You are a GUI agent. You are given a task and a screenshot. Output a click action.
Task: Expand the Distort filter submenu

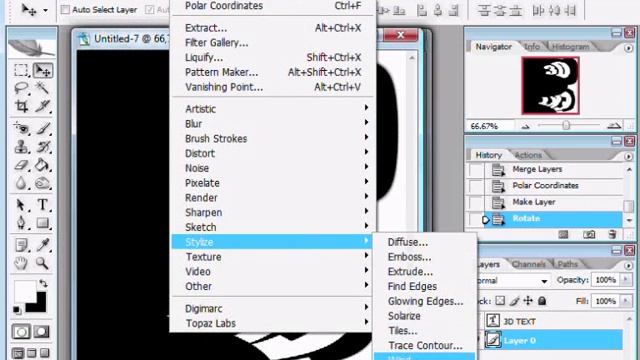[x=272, y=153]
